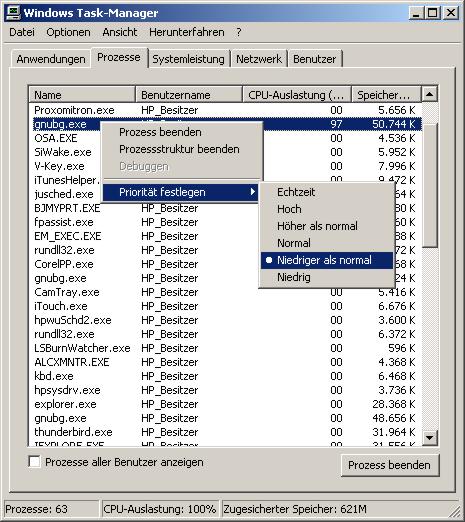Open the Optionen menu

(x=68, y=32)
